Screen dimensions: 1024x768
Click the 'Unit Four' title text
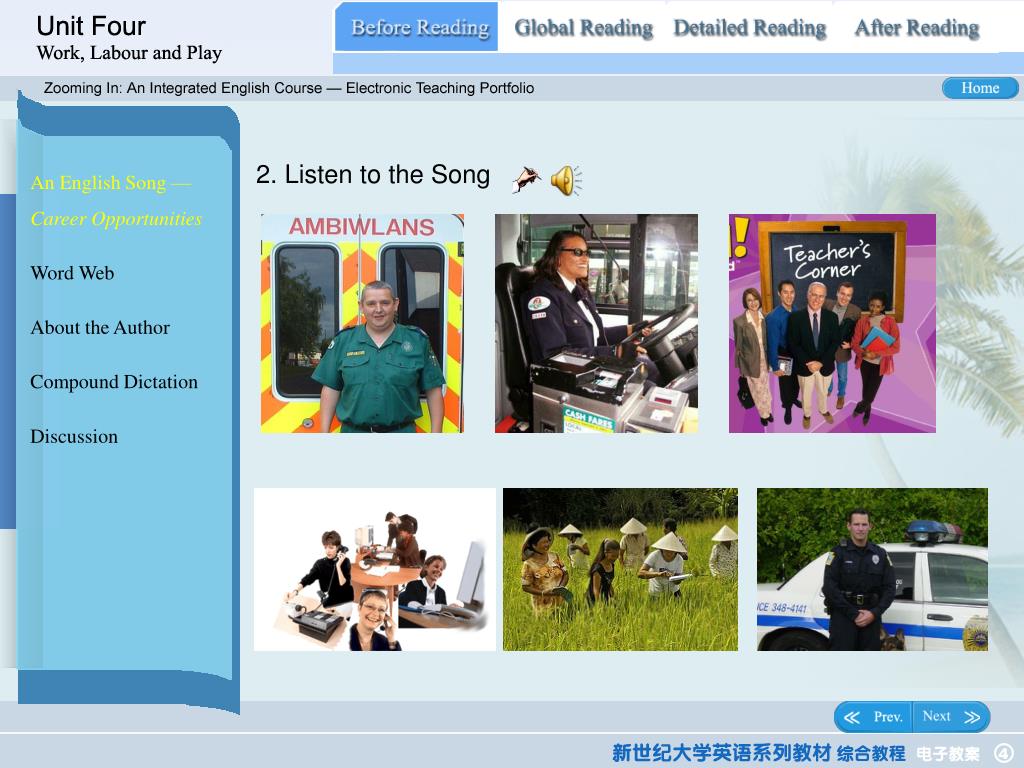click(91, 26)
